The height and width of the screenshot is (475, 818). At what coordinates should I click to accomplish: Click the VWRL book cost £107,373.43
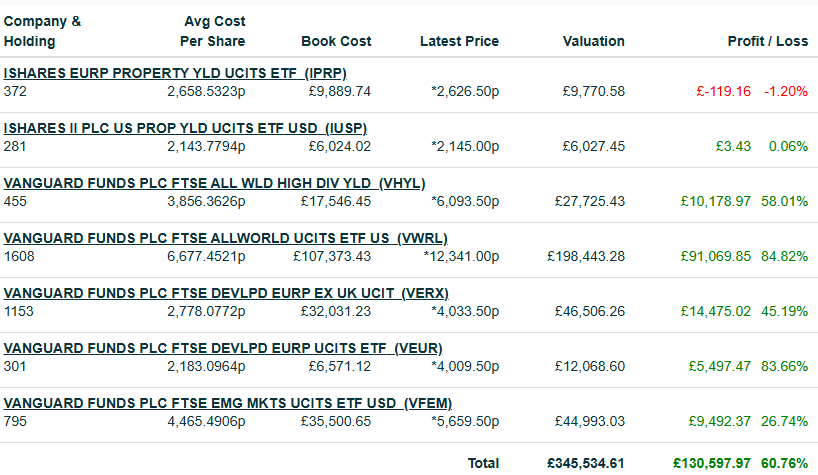click(x=332, y=256)
